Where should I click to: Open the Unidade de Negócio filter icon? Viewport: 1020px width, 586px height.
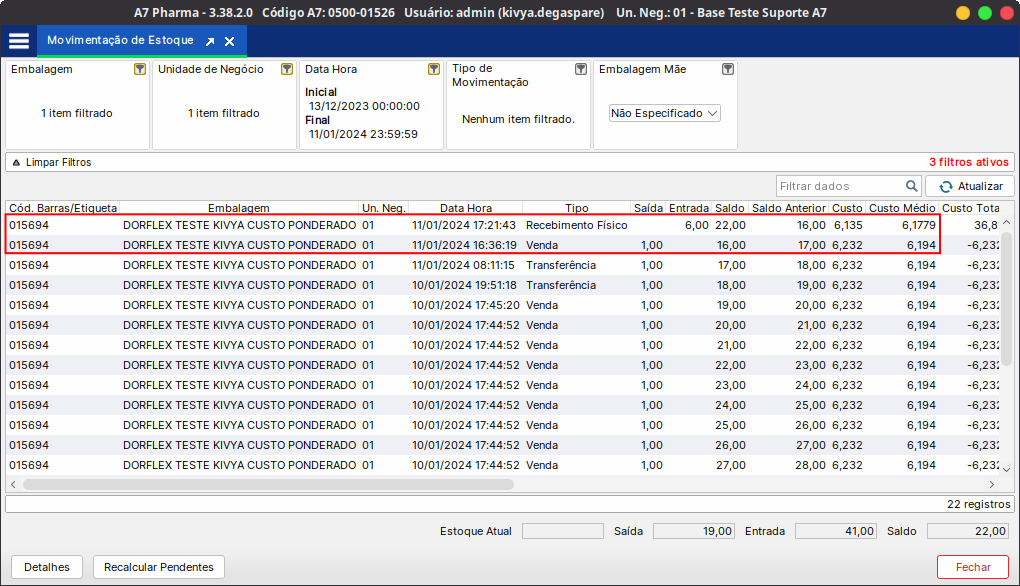[x=287, y=70]
